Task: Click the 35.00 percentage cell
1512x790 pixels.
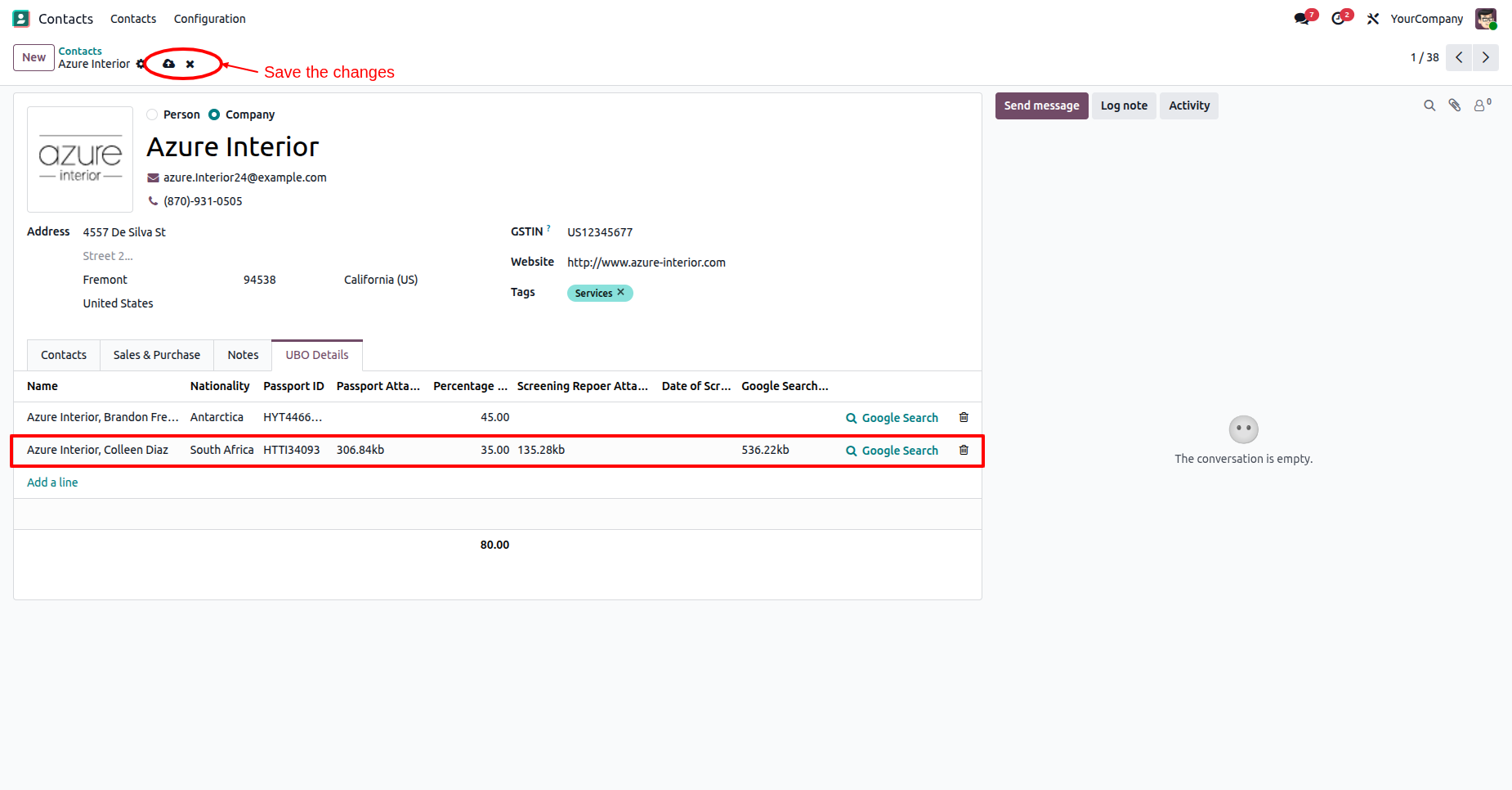Action: [x=494, y=450]
